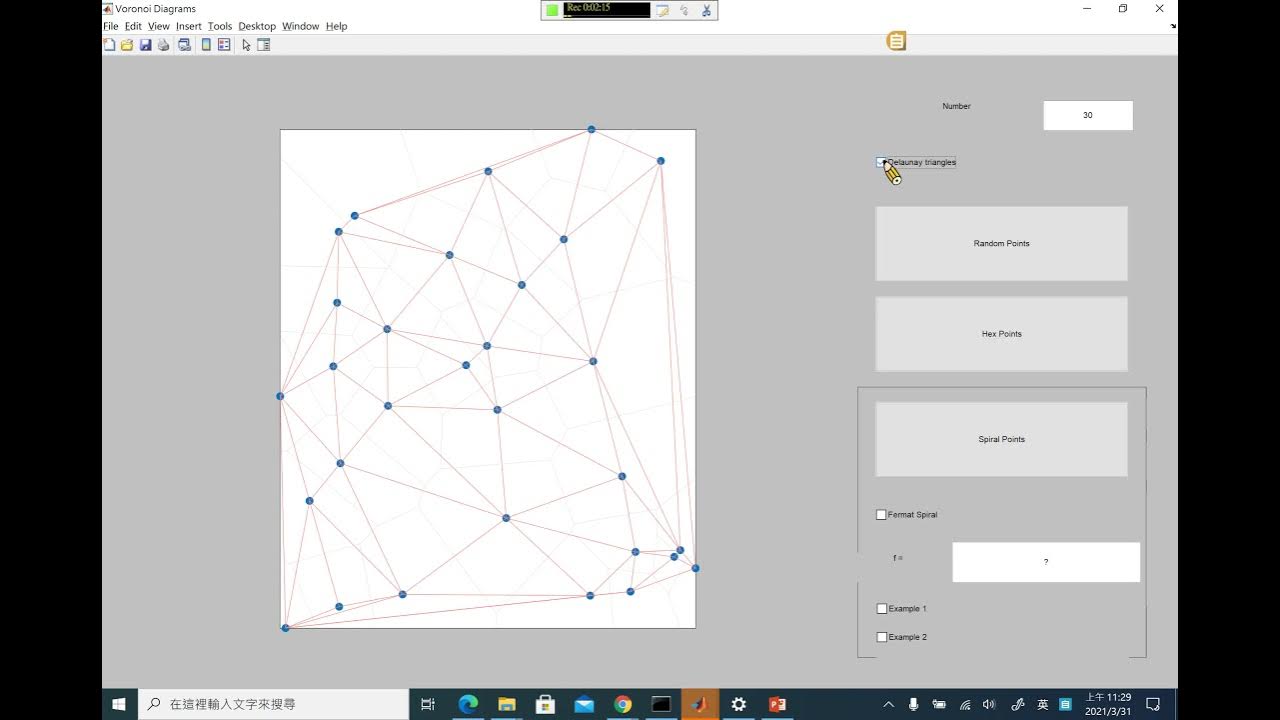The width and height of the screenshot is (1280, 720).
Task: Open the Desktop menu
Action: pos(257,26)
